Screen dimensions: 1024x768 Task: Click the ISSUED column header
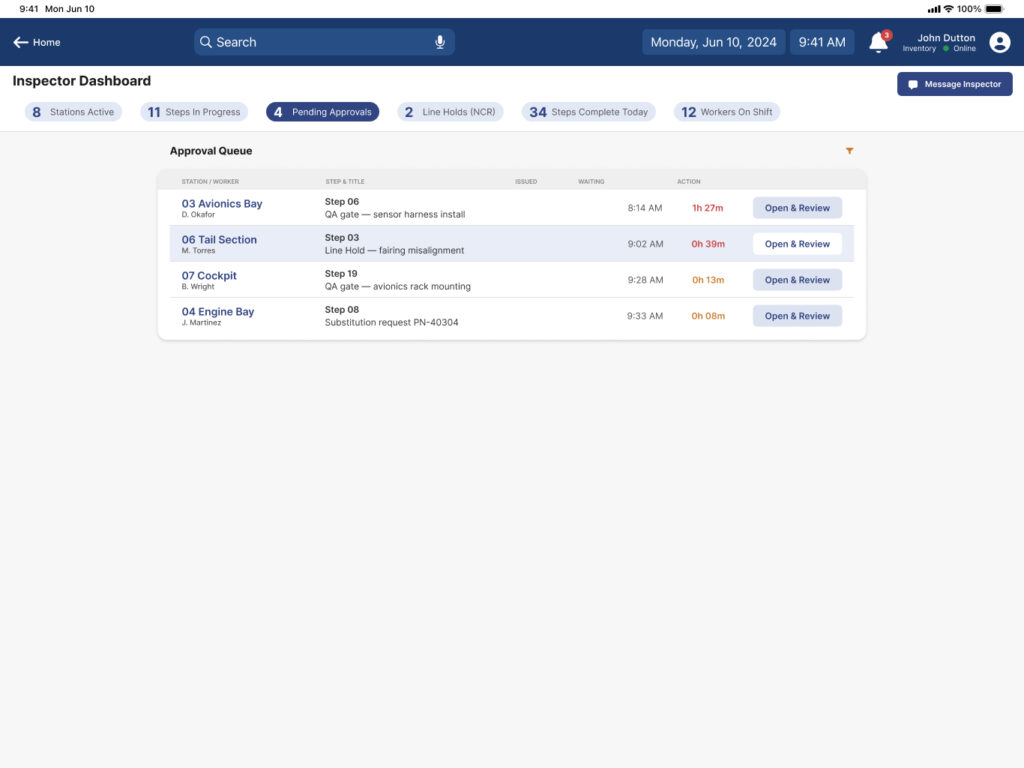pos(526,182)
